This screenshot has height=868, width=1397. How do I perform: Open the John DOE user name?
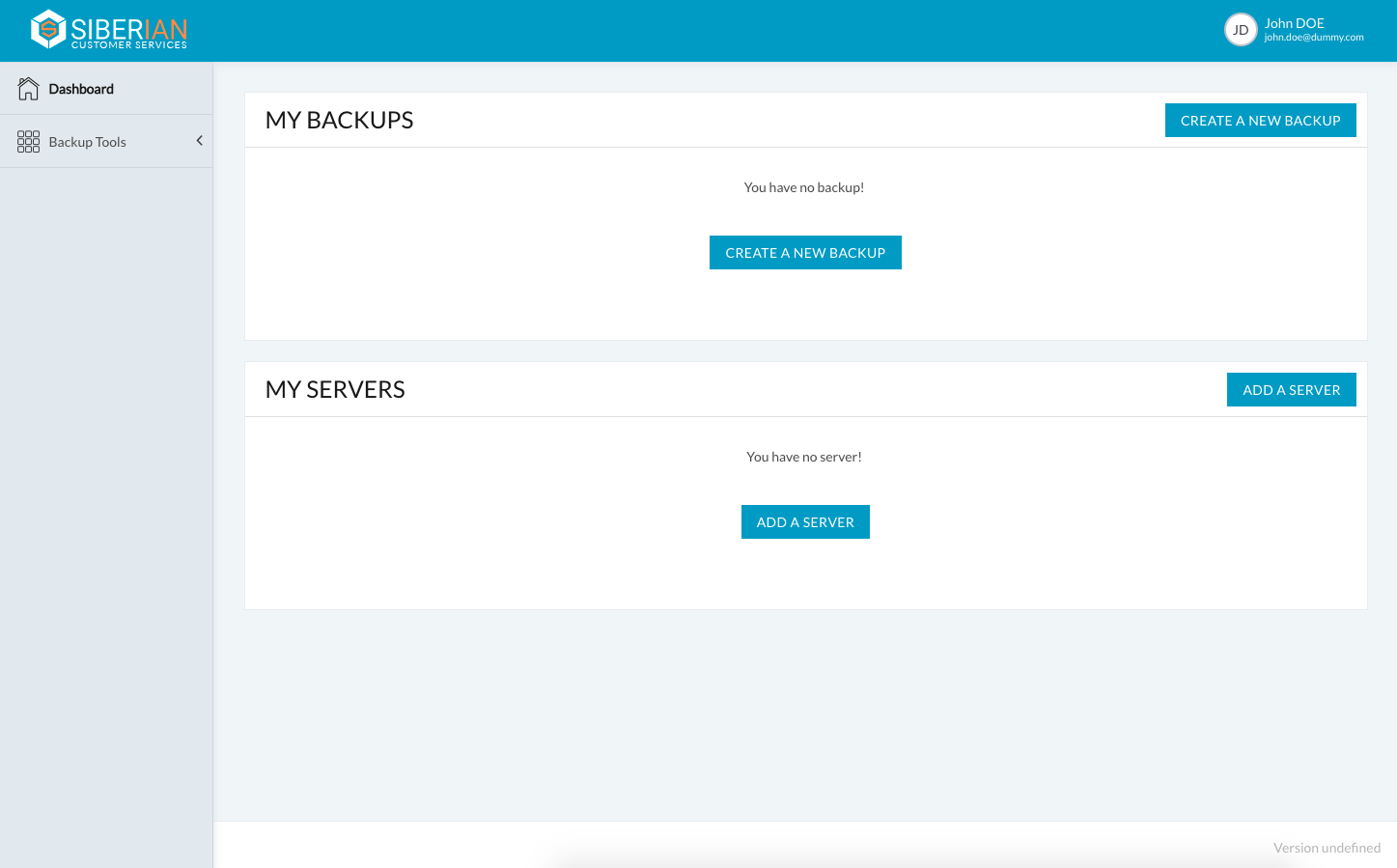coord(1294,23)
